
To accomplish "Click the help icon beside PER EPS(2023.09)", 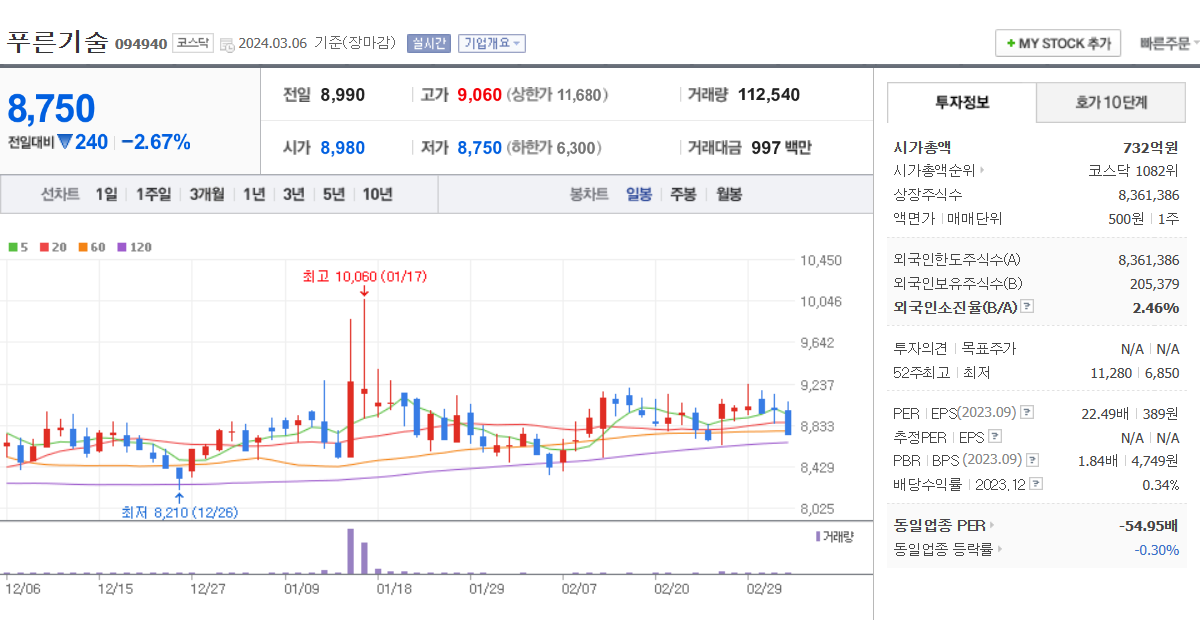I will [1027, 412].
